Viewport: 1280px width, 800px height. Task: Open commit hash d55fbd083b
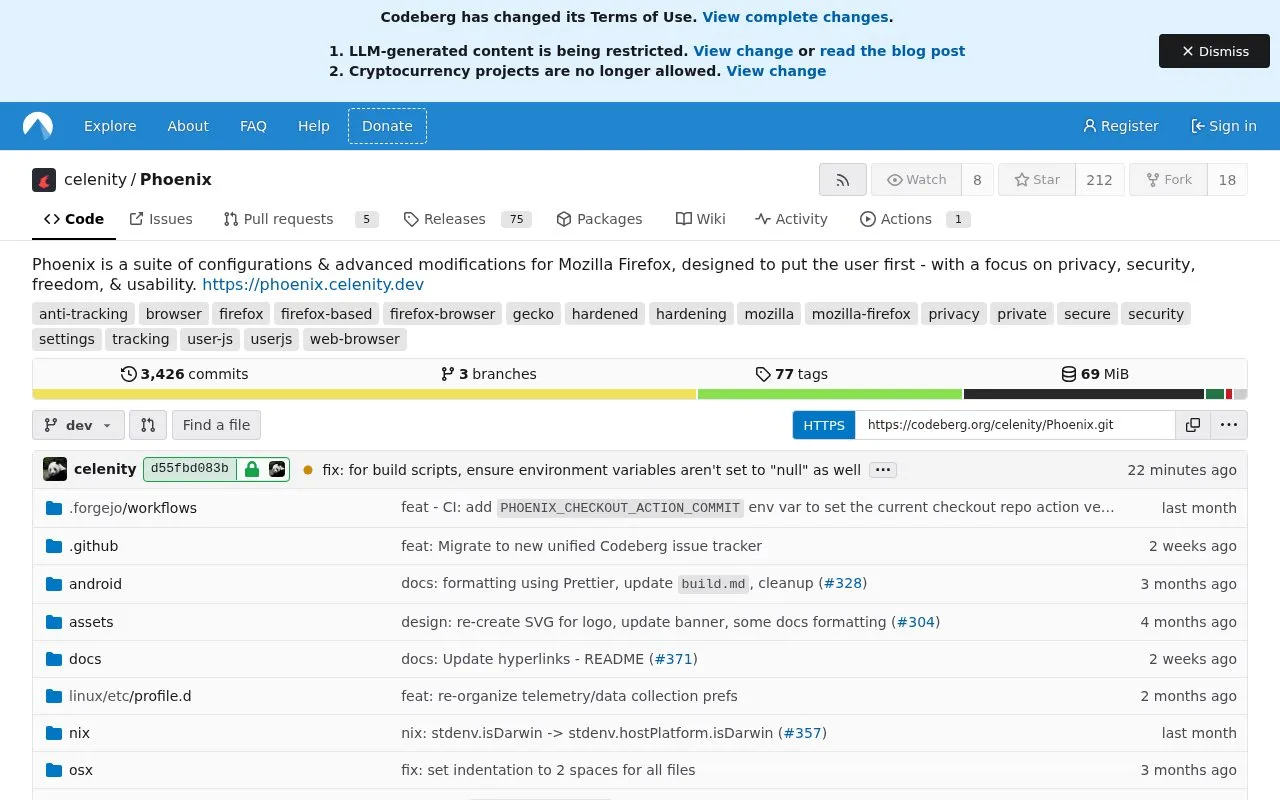[x=190, y=469]
